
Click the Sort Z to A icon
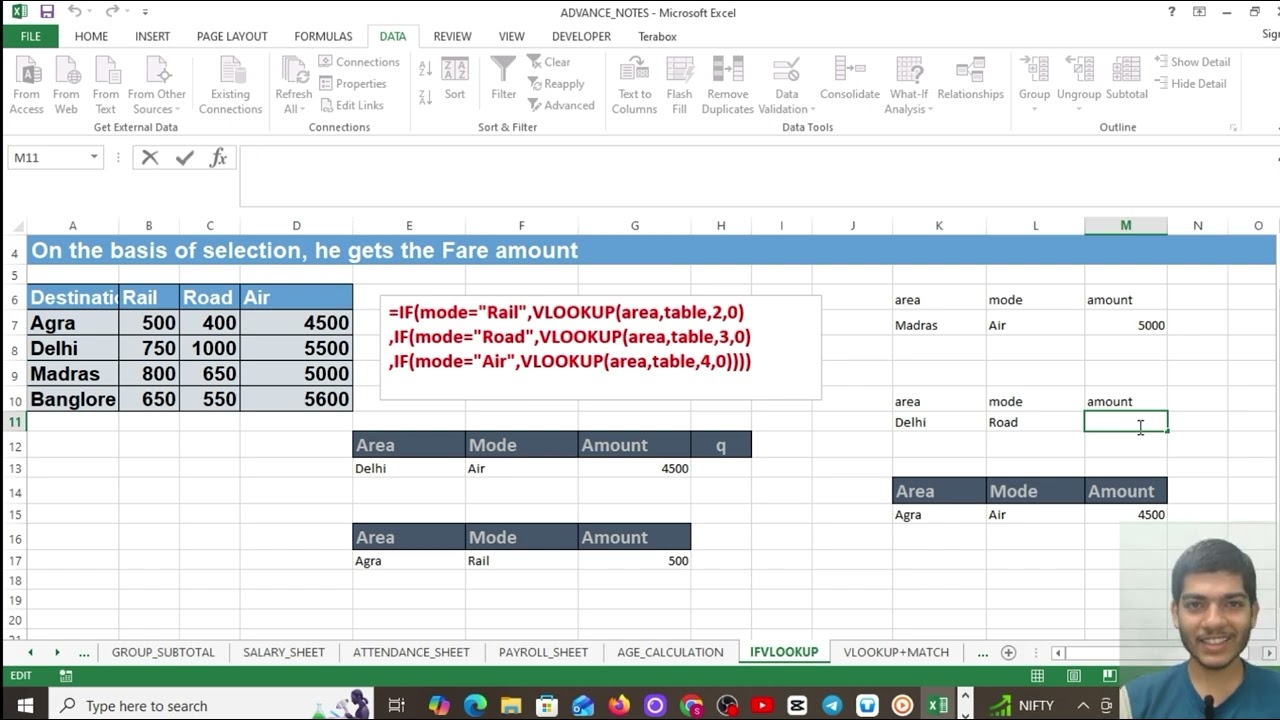[425, 96]
